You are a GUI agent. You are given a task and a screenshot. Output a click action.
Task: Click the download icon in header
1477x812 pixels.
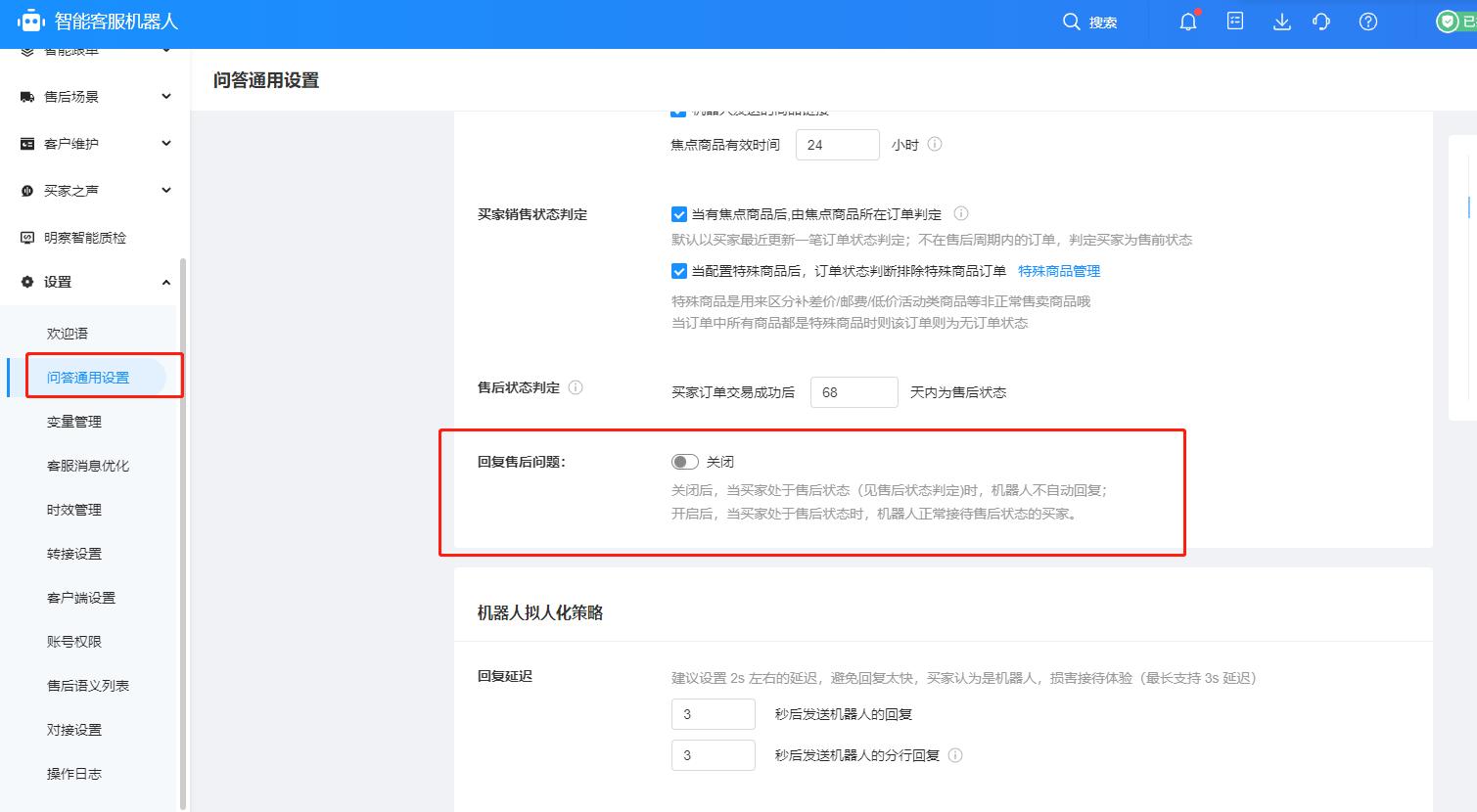click(x=1281, y=22)
